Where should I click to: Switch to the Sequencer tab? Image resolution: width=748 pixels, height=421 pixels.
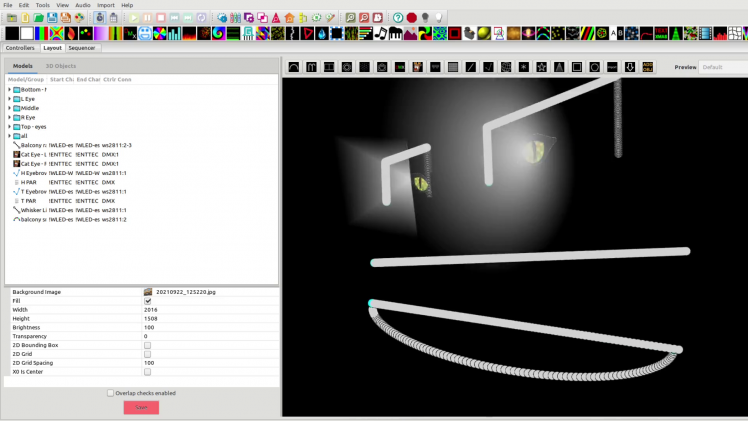82,48
